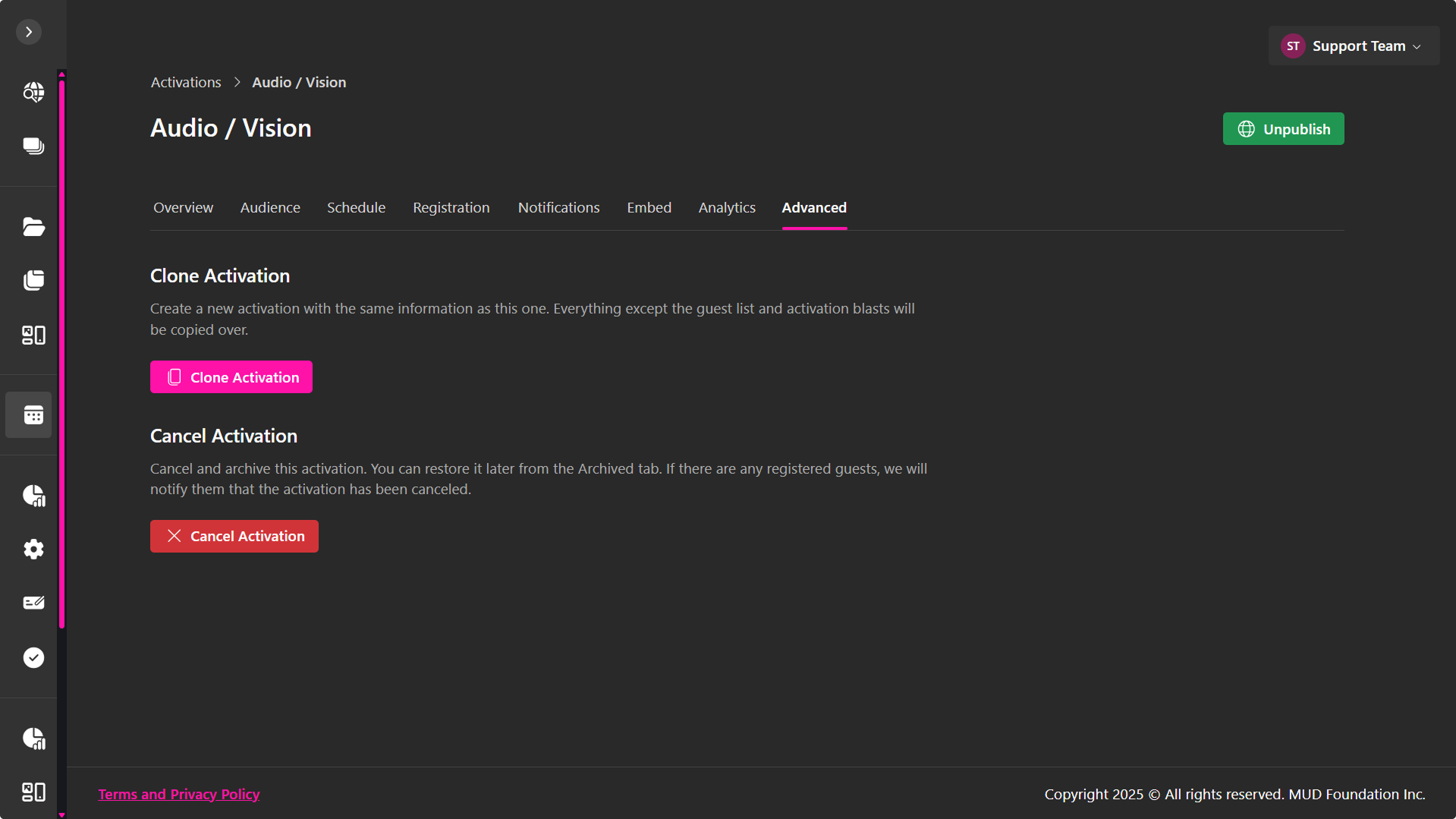Open the globe search icon in sidebar
Screen dimensions: 1456x819
click(x=33, y=92)
